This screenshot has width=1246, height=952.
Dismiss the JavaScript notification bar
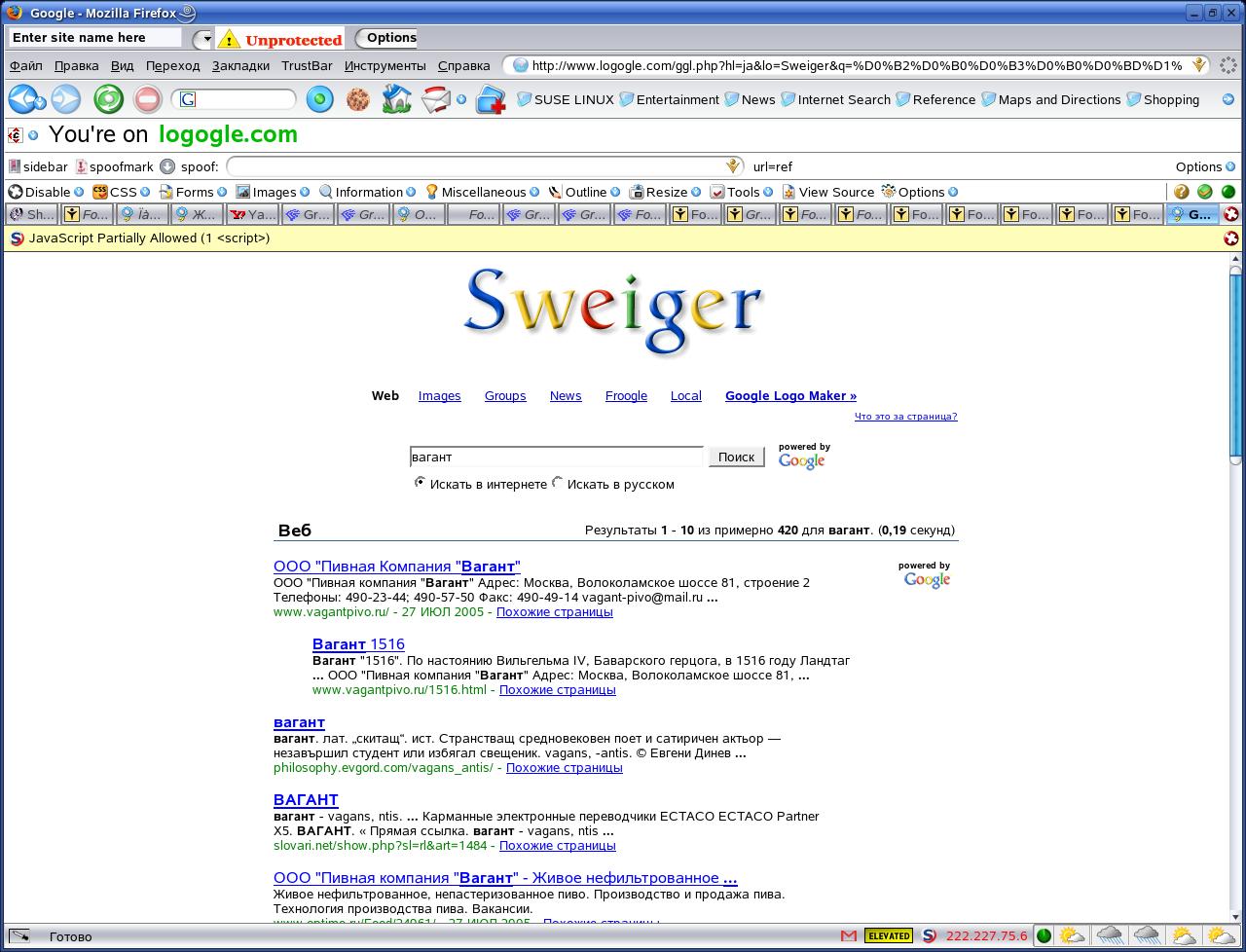(1231, 238)
